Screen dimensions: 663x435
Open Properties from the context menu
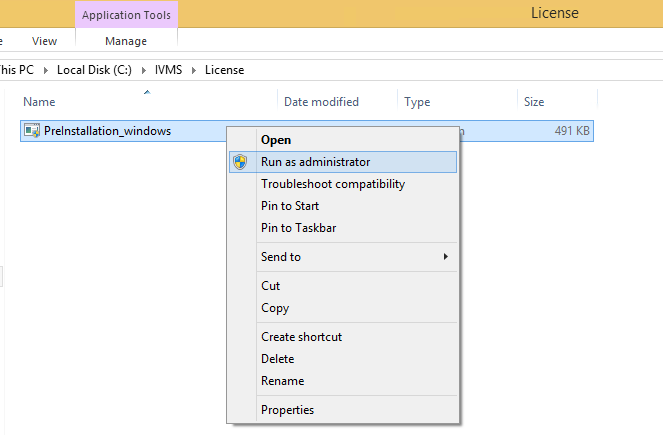tap(343, 410)
